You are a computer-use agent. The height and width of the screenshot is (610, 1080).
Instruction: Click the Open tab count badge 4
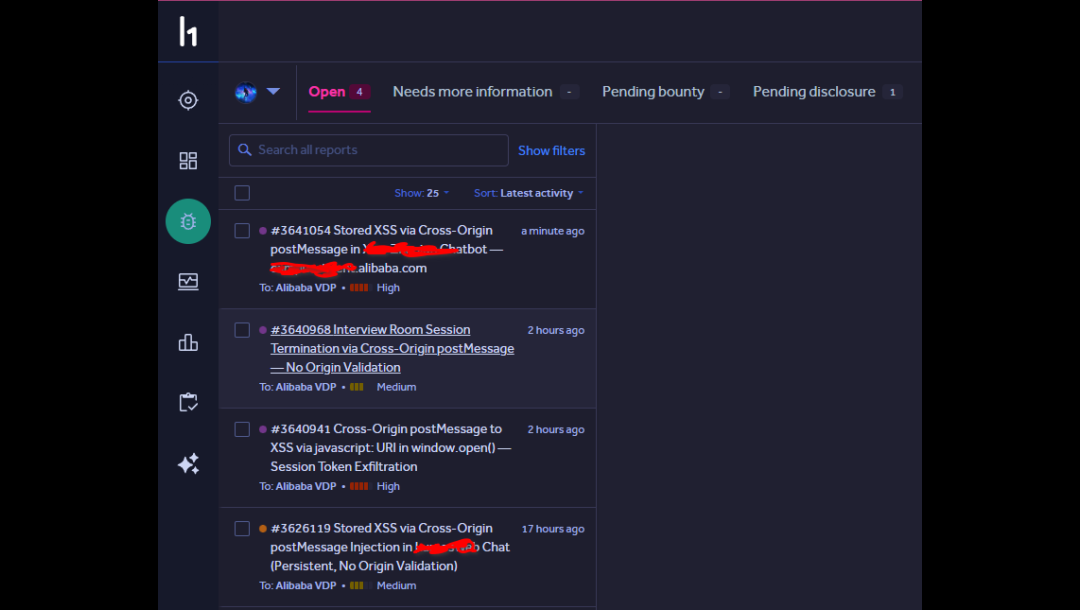coord(360,92)
